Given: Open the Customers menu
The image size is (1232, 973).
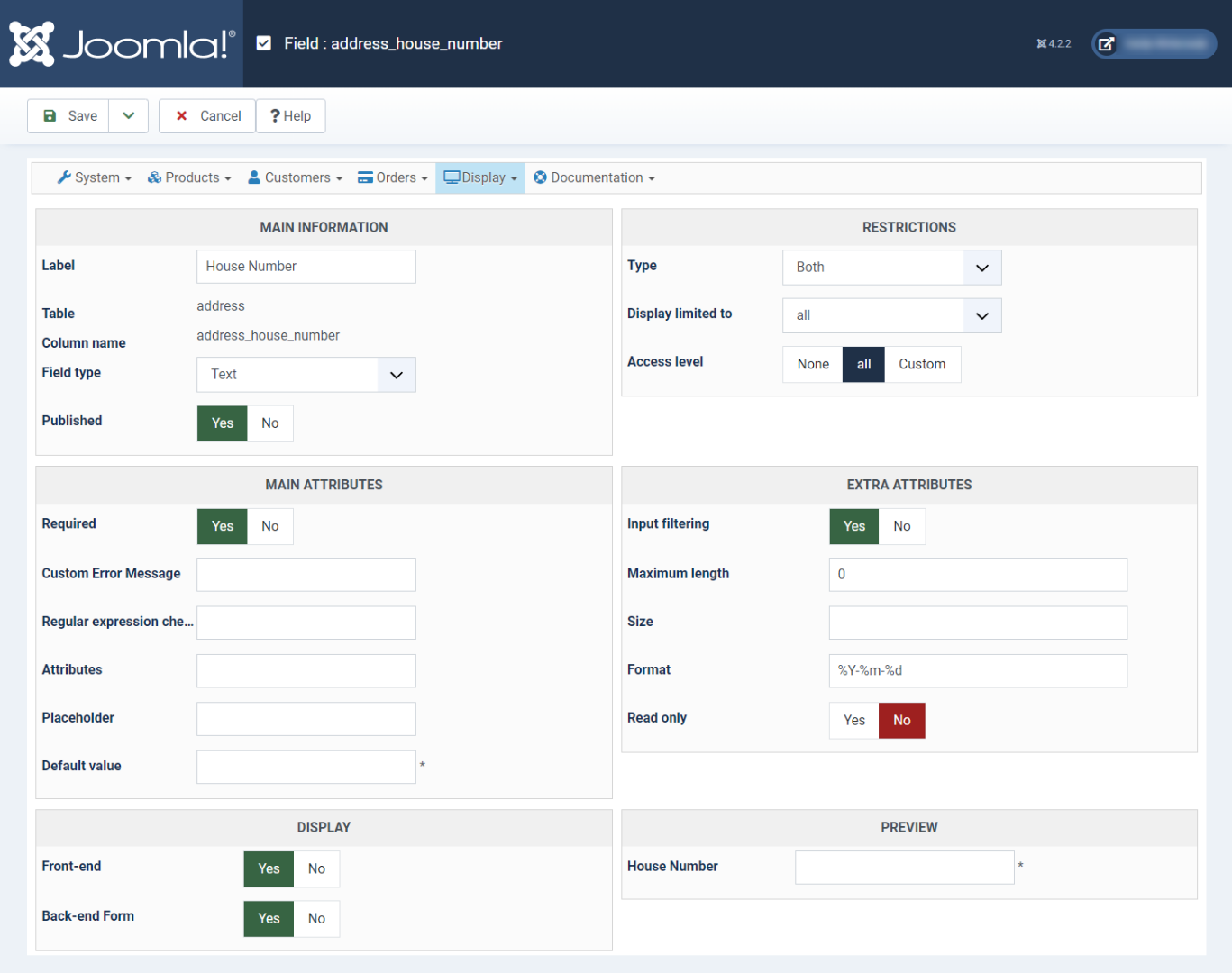Looking at the screenshot, I should tap(296, 177).
